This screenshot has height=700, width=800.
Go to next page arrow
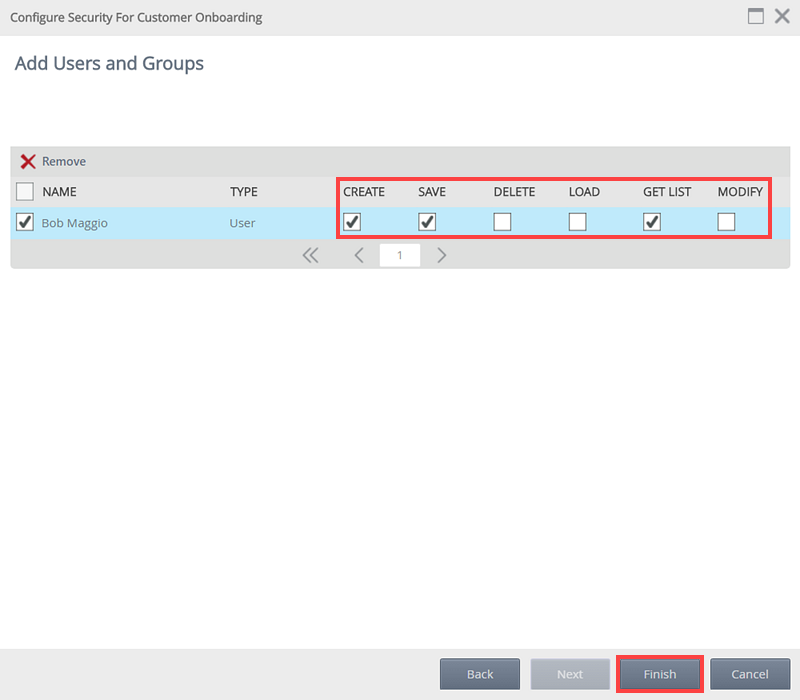click(441, 255)
